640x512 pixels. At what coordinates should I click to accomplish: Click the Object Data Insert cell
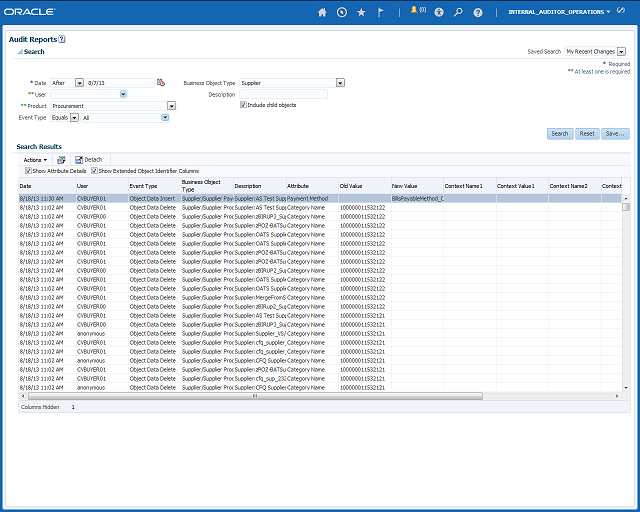[155, 198]
